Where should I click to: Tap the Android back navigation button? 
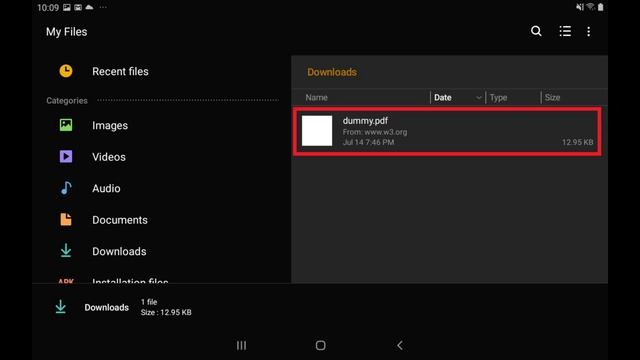click(400, 345)
